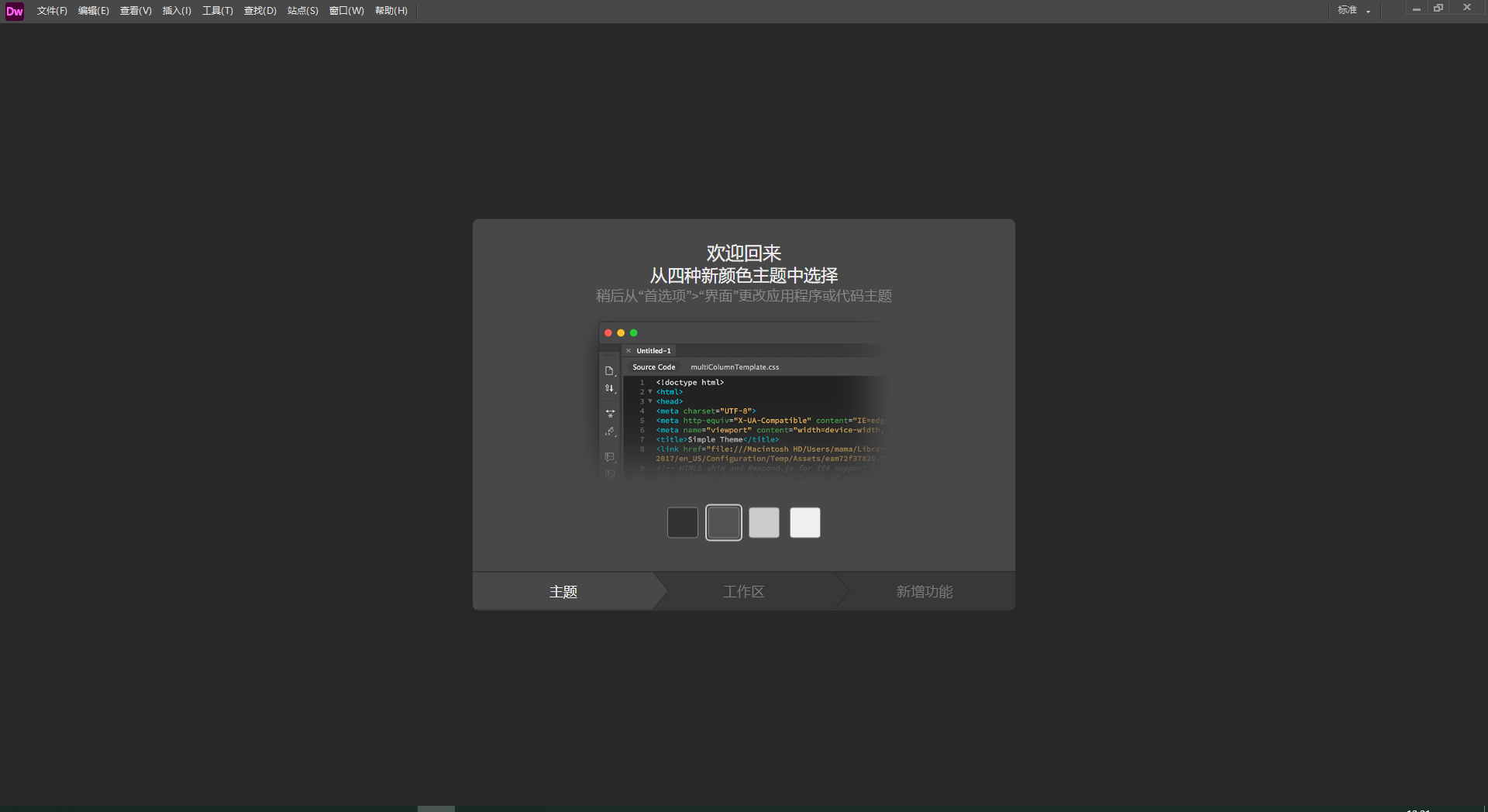Select the white theme swatch
The image size is (1488, 812).
(805, 522)
